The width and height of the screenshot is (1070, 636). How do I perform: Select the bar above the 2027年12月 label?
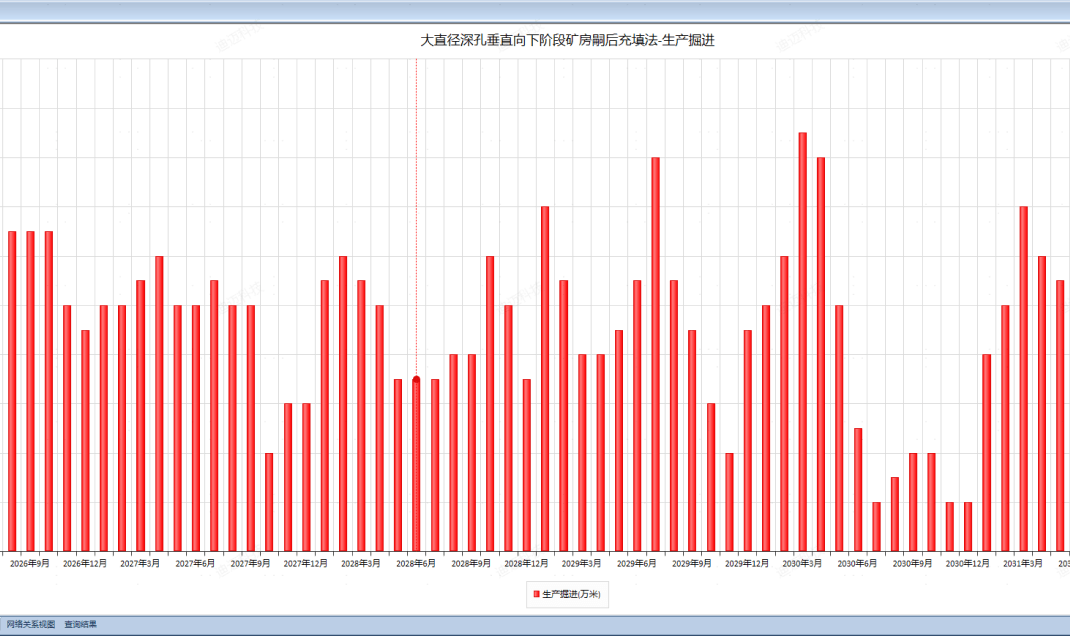[x=306, y=477]
